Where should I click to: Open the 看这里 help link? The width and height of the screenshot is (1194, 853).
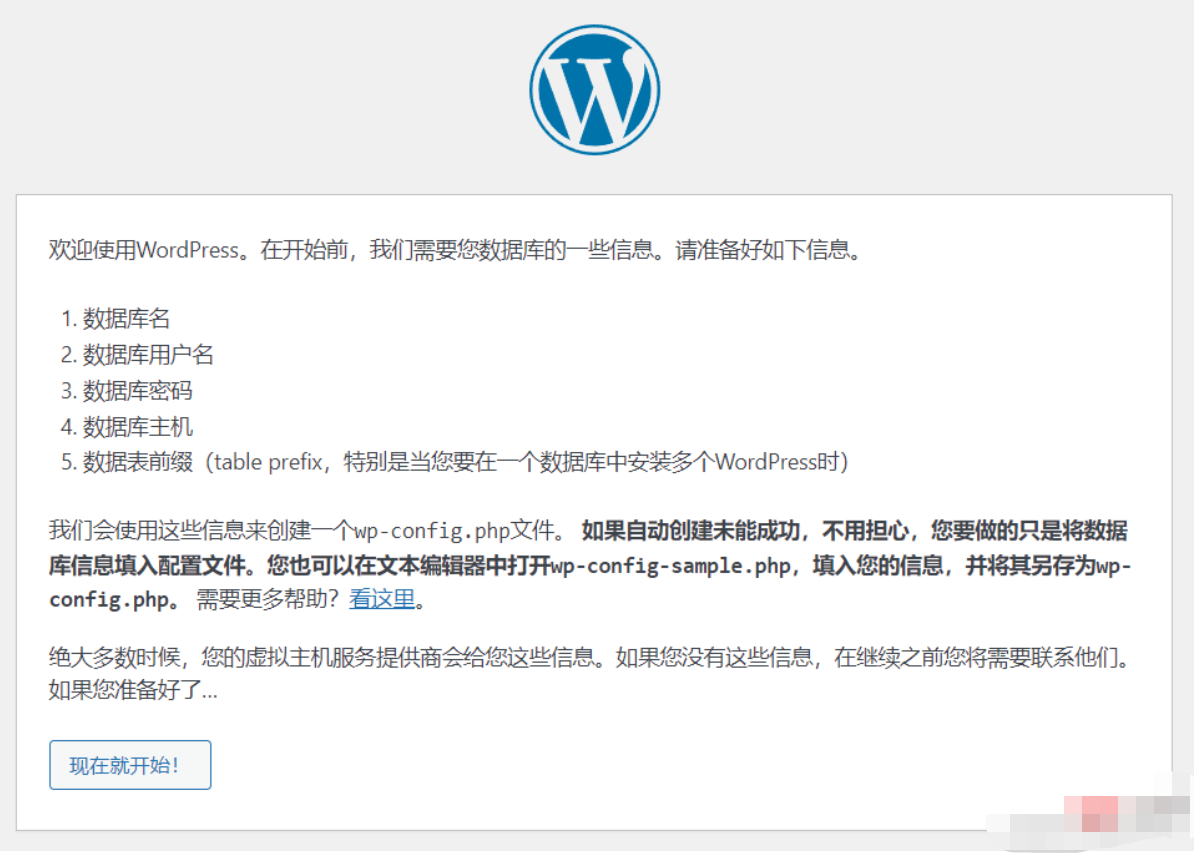coord(381,600)
